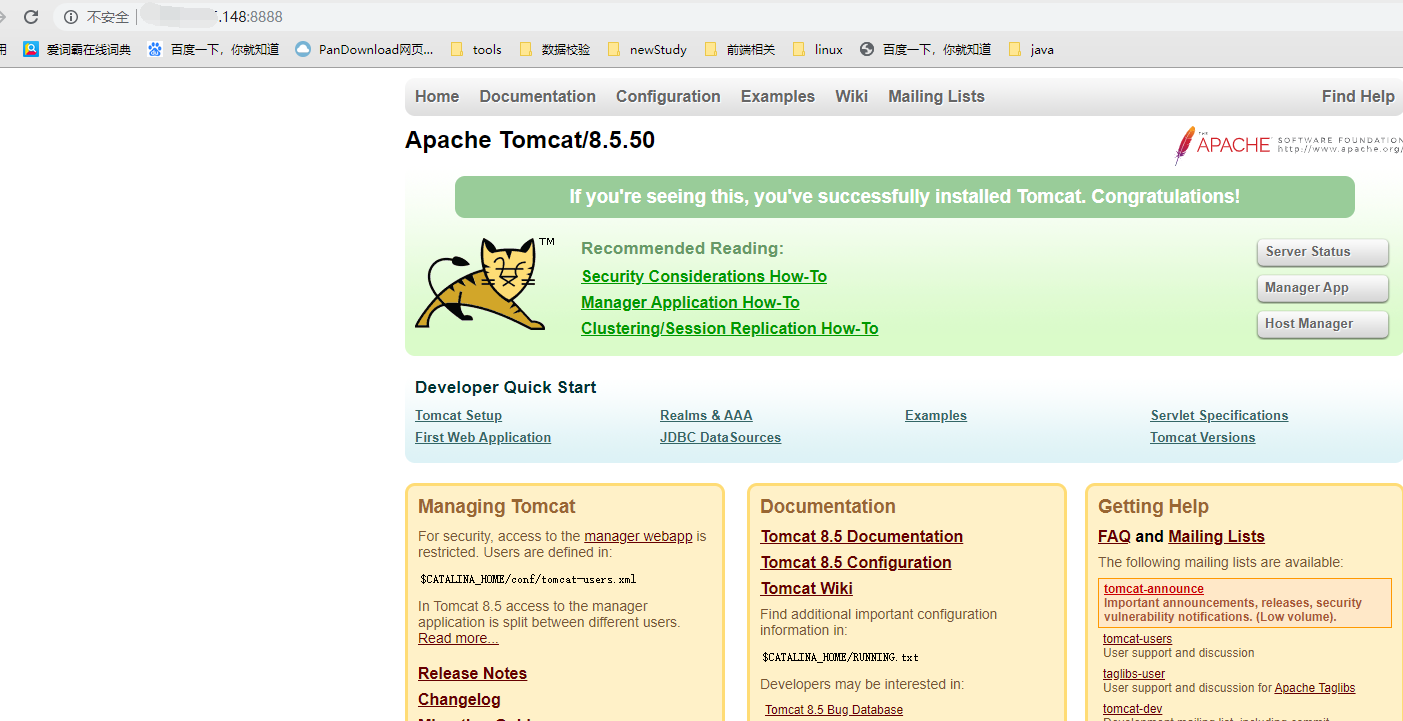Click the browser reload icon

coord(31,17)
